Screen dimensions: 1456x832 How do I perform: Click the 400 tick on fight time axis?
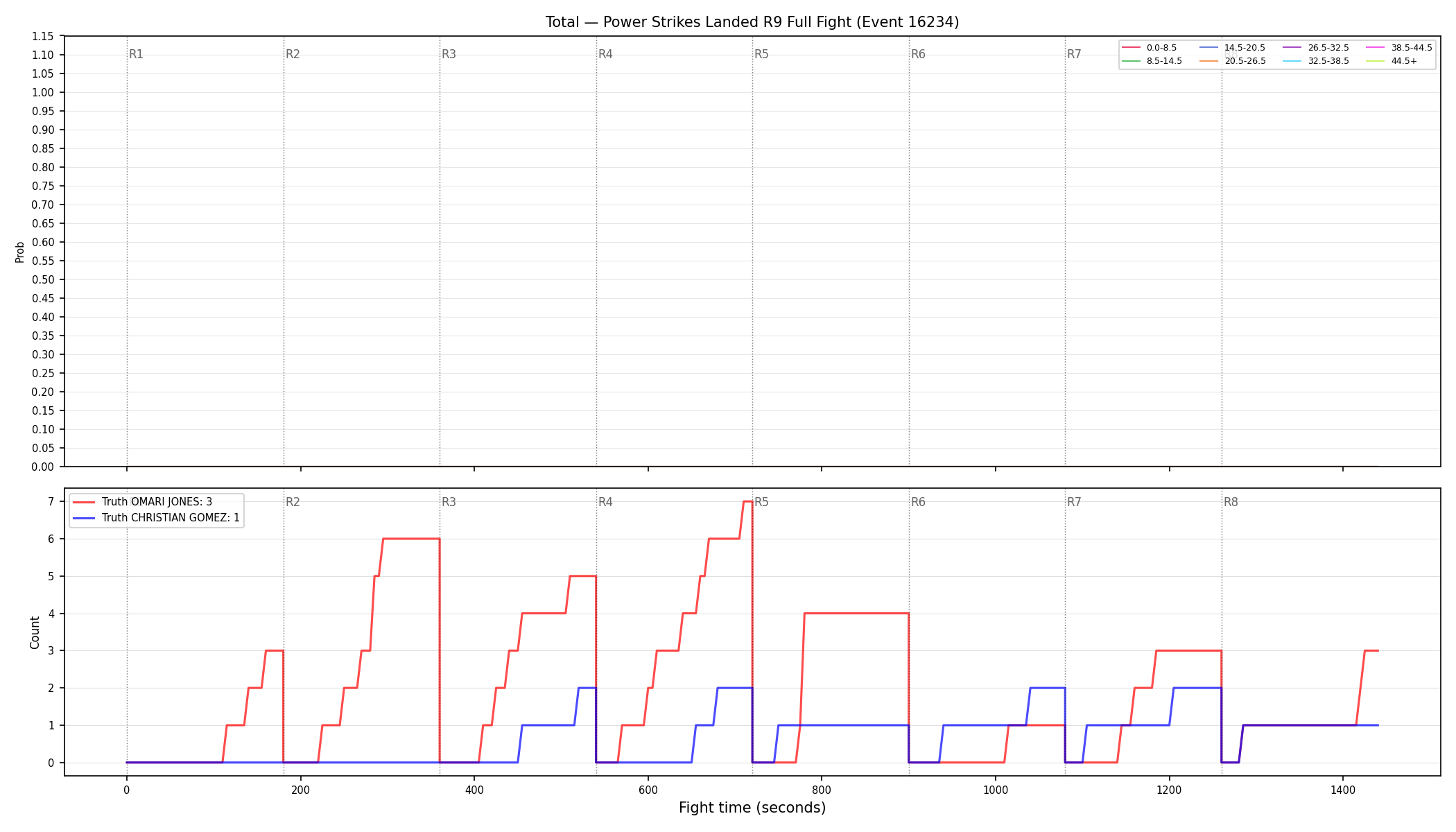(474, 789)
